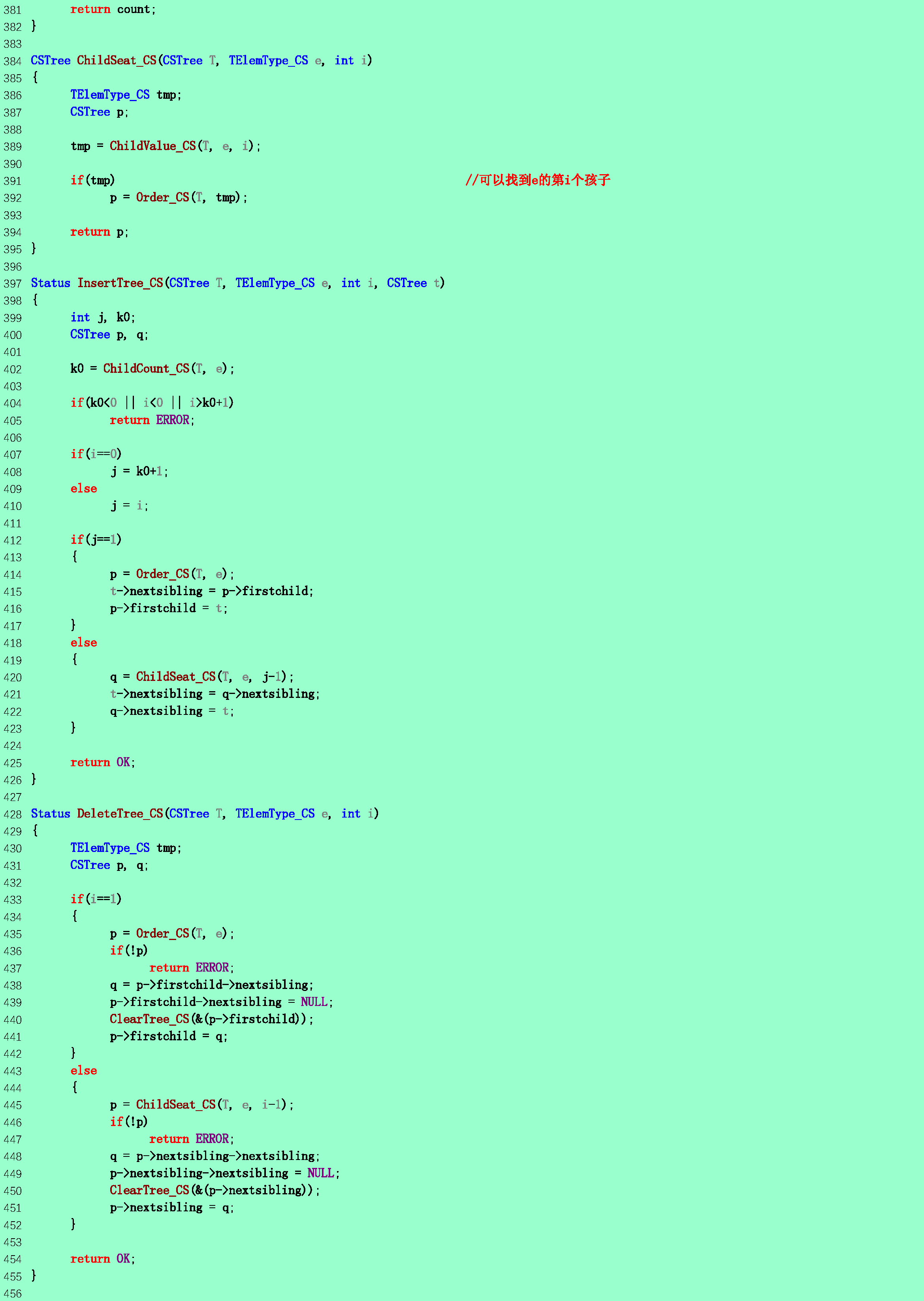Click "q = p->firstchild->nextsibling;" line
This screenshot has width=924, height=1301.
(x=212, y=985)
